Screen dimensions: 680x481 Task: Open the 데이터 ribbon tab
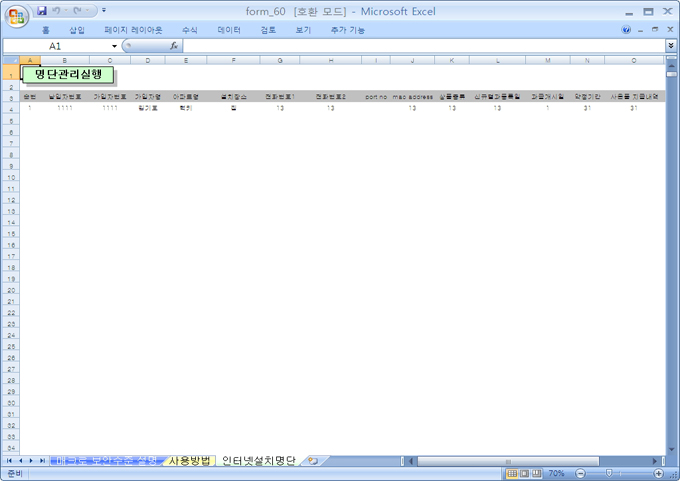(x=229, y=30)
